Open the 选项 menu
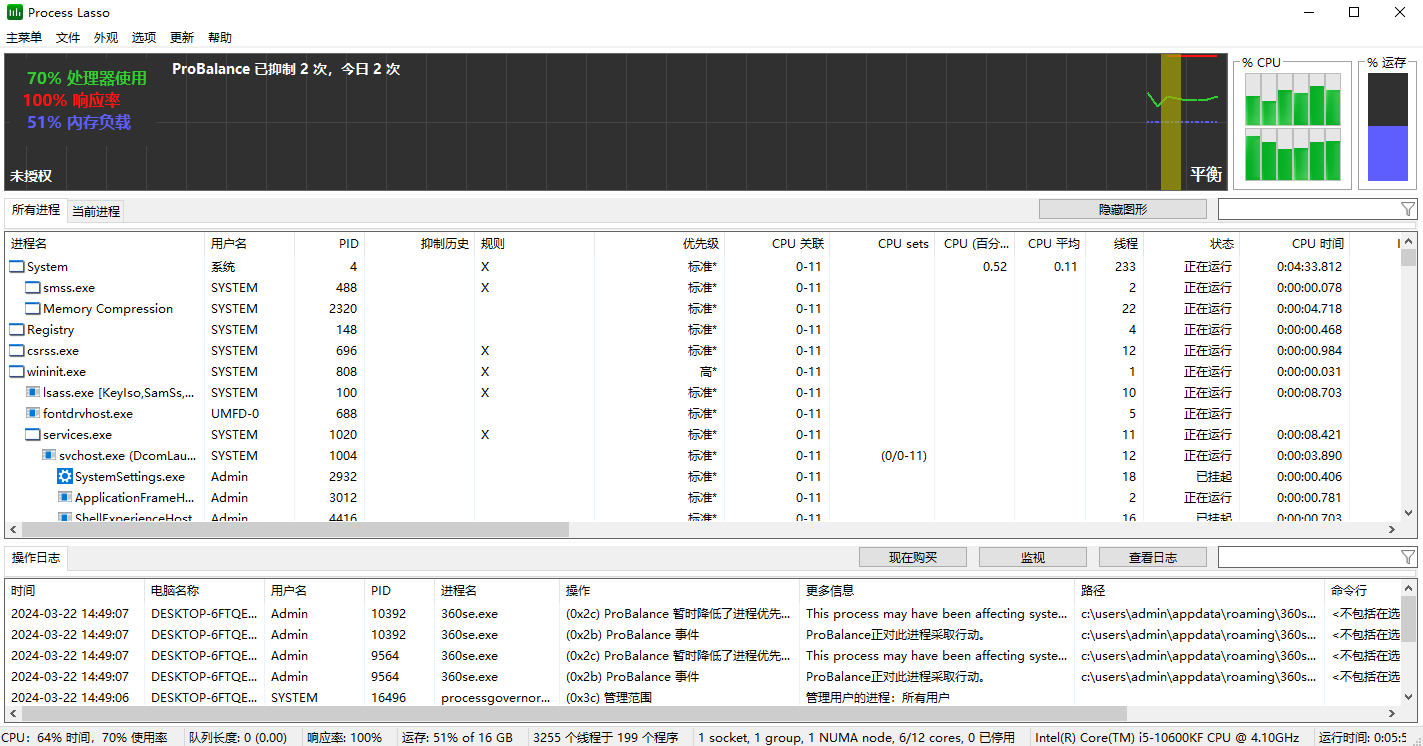The image size is (1423, 746). (144, 38)
